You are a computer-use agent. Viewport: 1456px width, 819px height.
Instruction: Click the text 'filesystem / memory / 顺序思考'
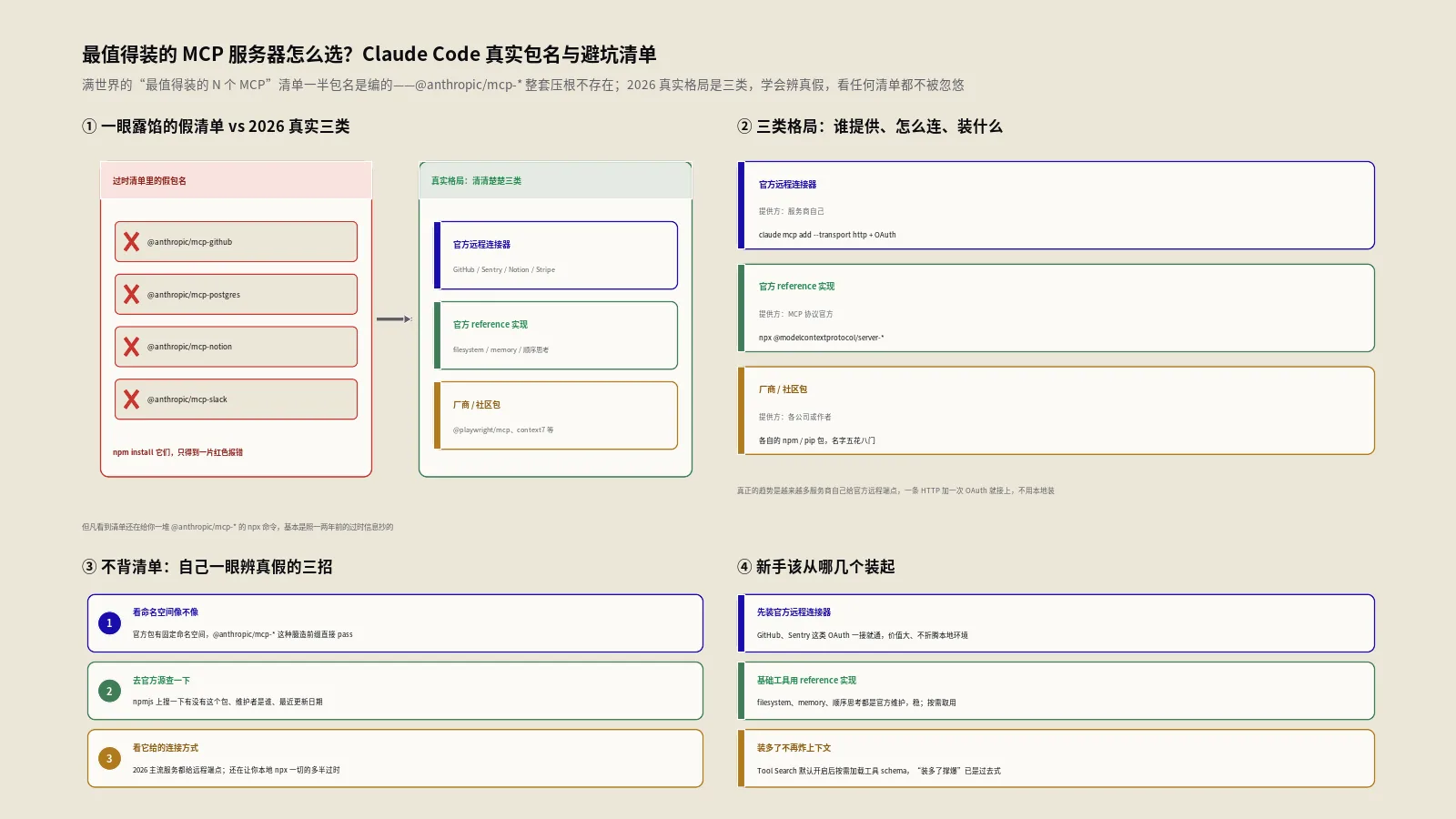pyautogui.click(x=500, y=349)
